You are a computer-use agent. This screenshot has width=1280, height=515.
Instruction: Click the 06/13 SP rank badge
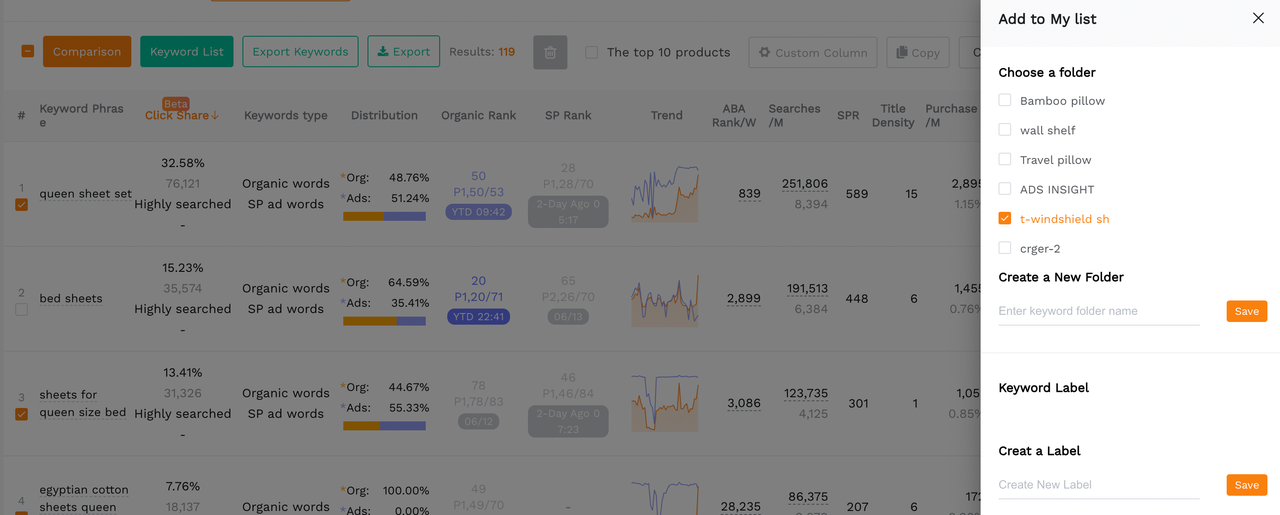click(568, 317)
